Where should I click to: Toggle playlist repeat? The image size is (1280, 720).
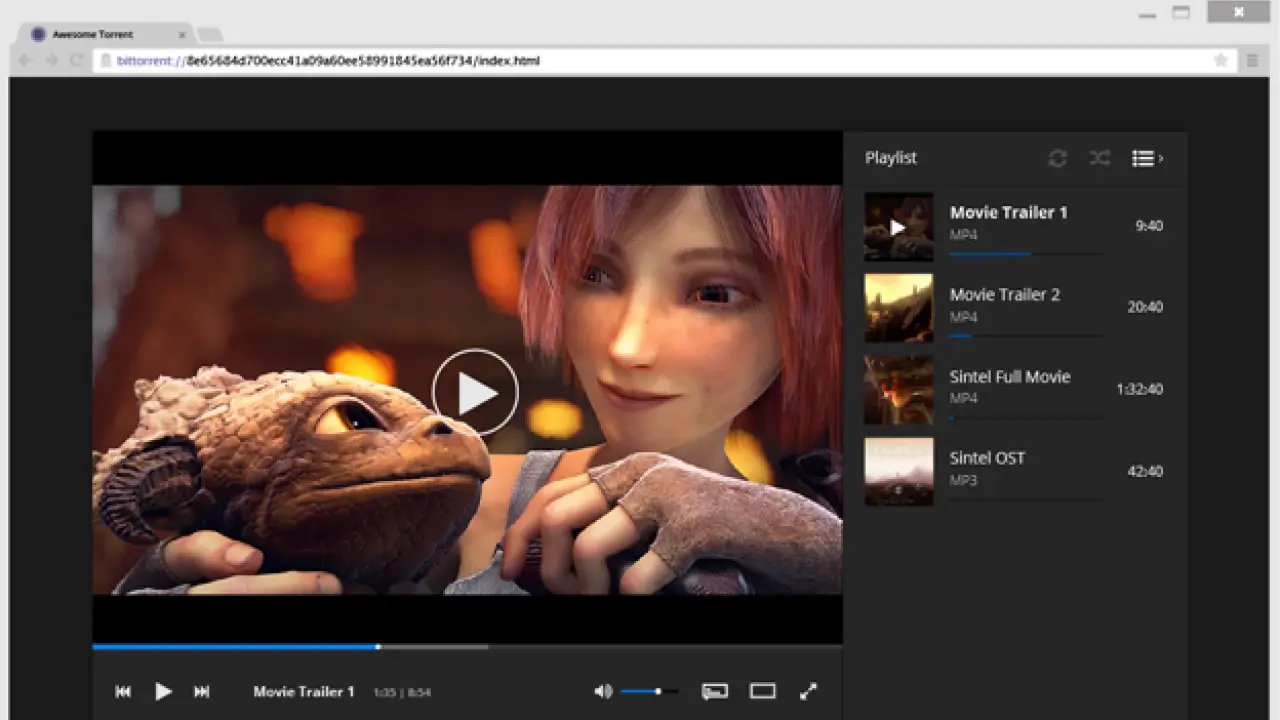1057,158
